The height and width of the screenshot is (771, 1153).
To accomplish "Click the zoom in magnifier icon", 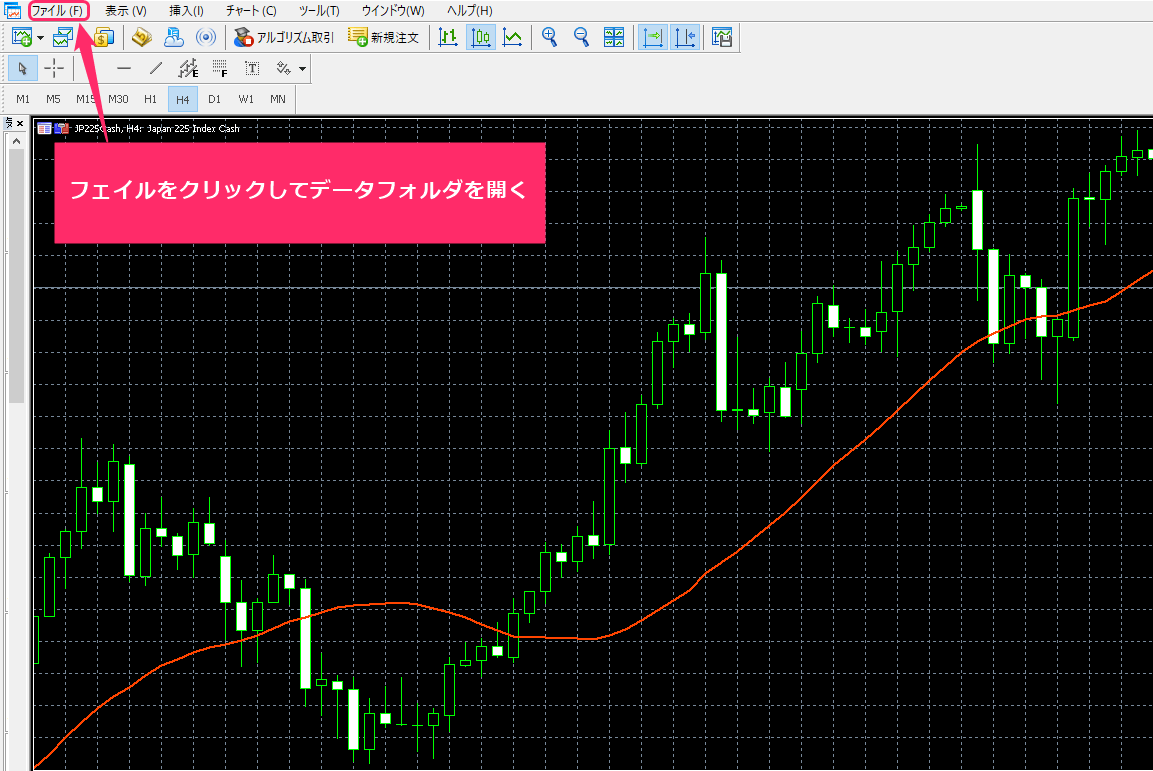I will pos(549,38).
